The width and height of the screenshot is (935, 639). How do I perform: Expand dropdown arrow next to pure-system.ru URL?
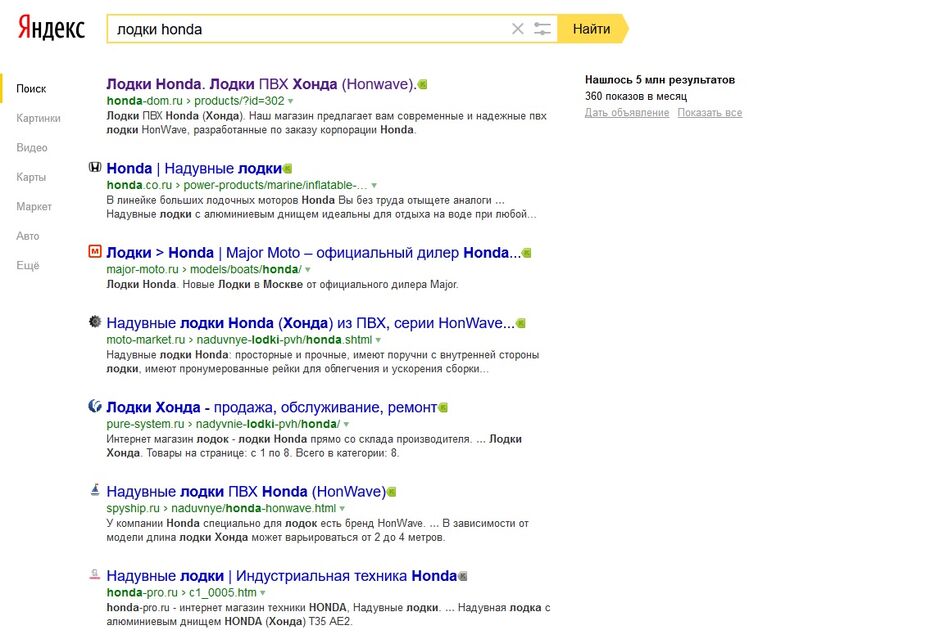(x=346, y=424)
